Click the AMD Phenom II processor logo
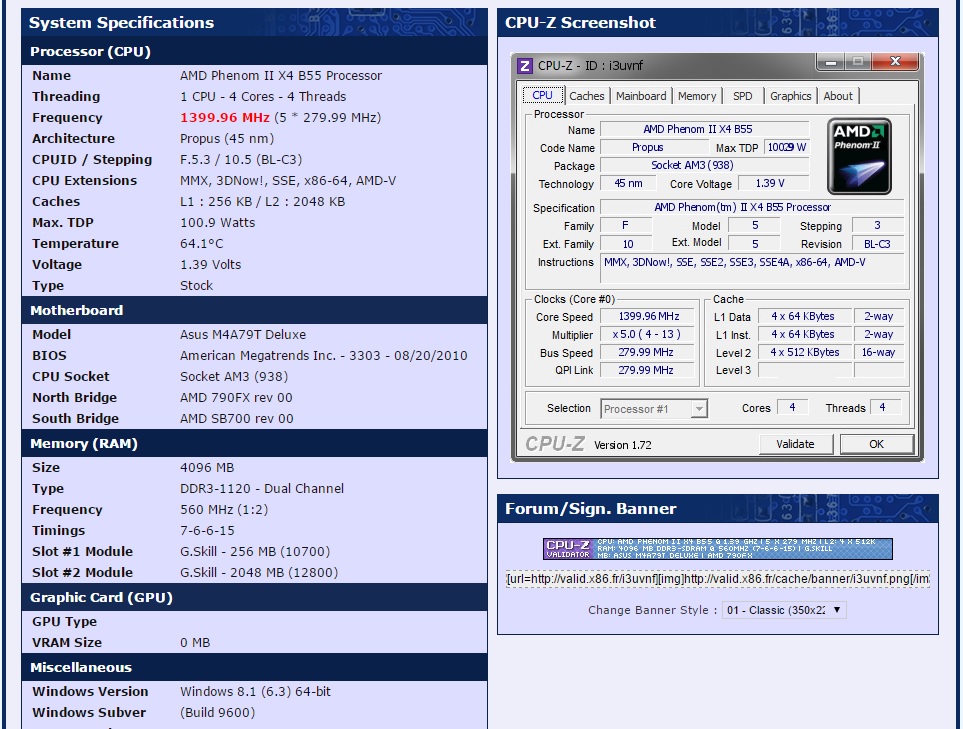Viewport: 963px width, 729px height. click(859, 157)
